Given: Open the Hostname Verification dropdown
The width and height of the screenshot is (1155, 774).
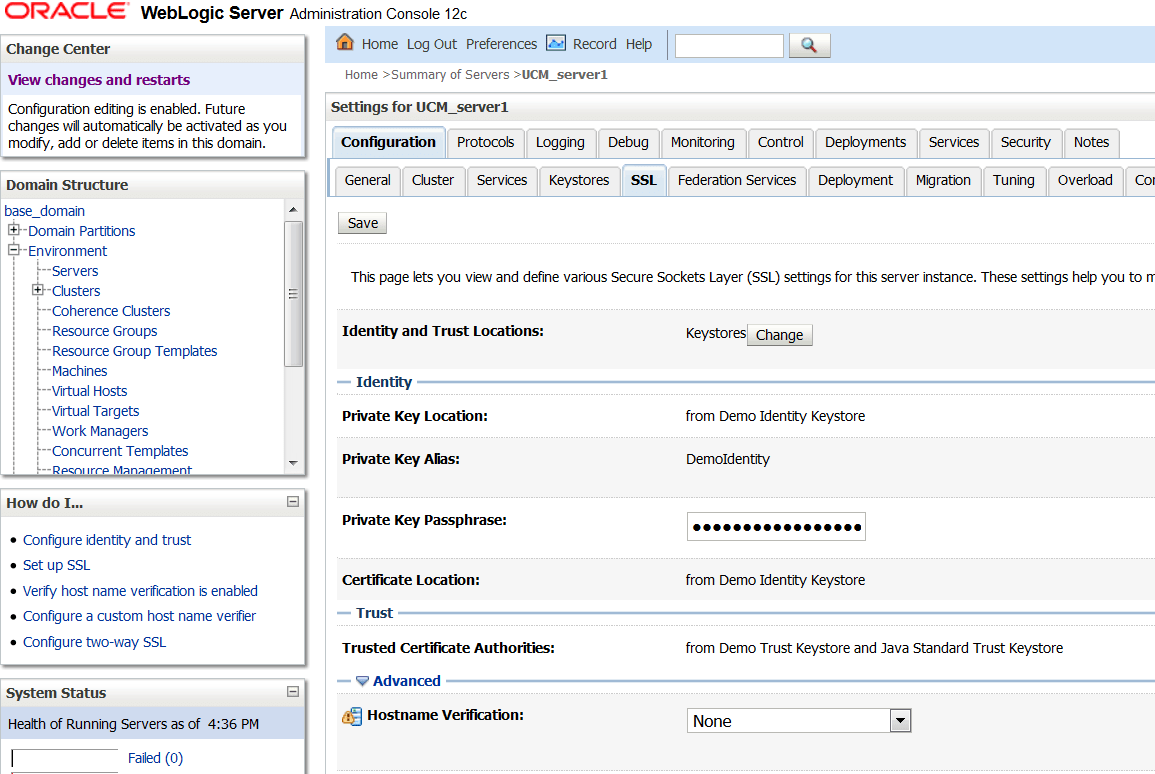Looking at the screenshot, I should tap(900, 720).
